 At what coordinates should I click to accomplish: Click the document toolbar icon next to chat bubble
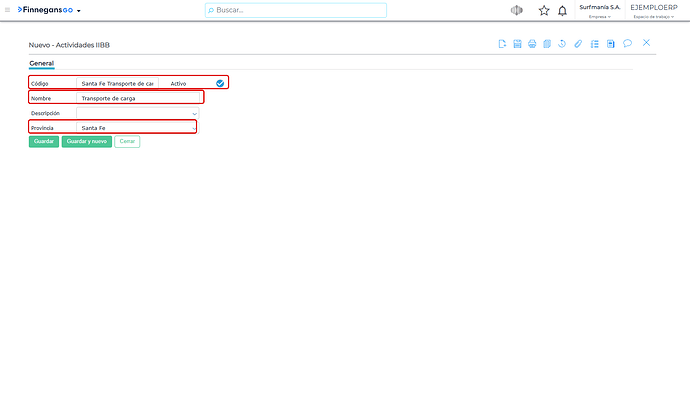tap(610, 44)
